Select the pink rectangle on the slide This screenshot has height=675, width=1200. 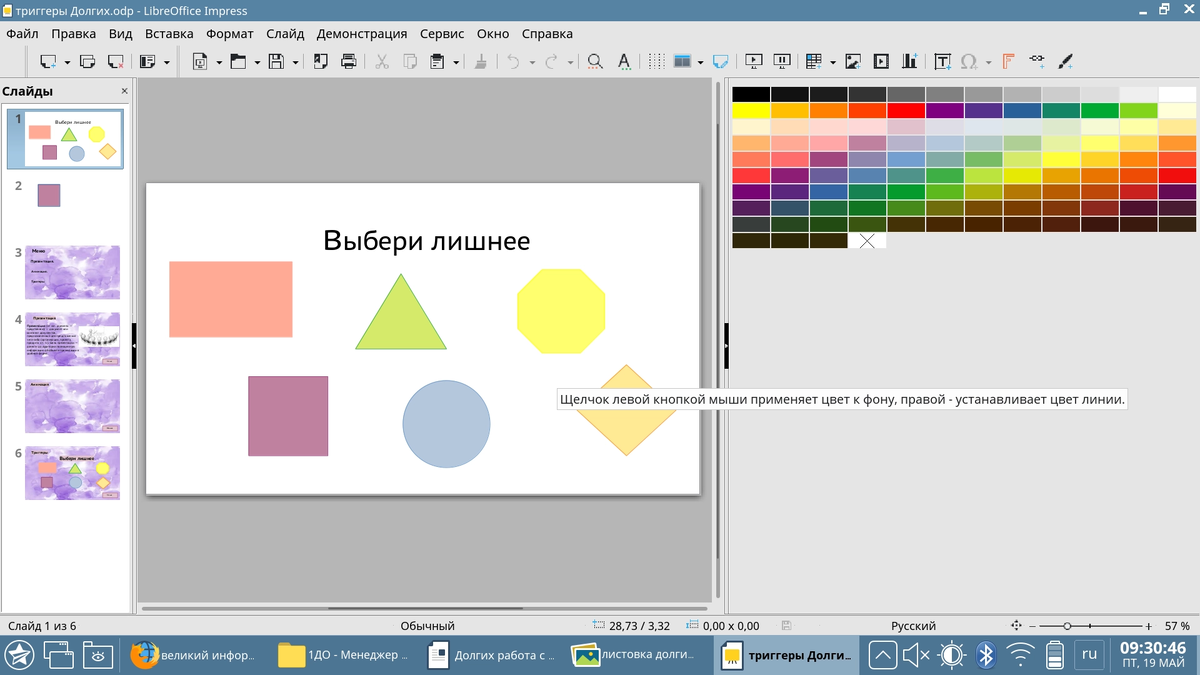(231, 299)
